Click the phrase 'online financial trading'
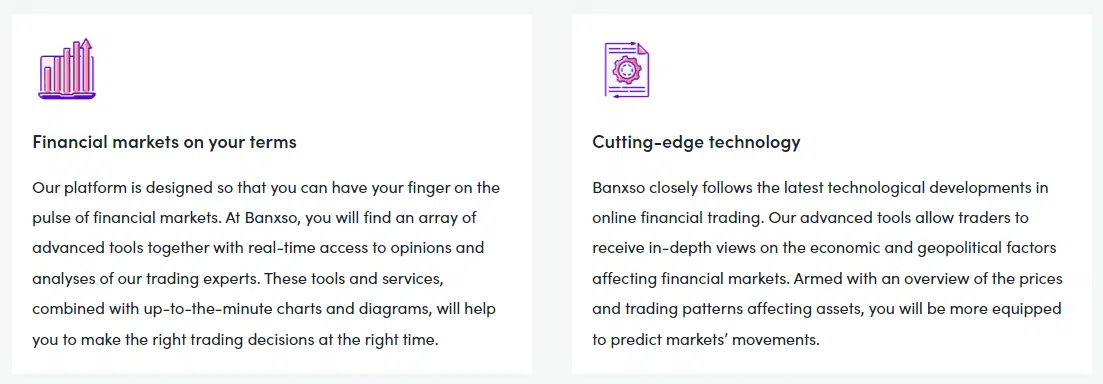 (677, 218)
